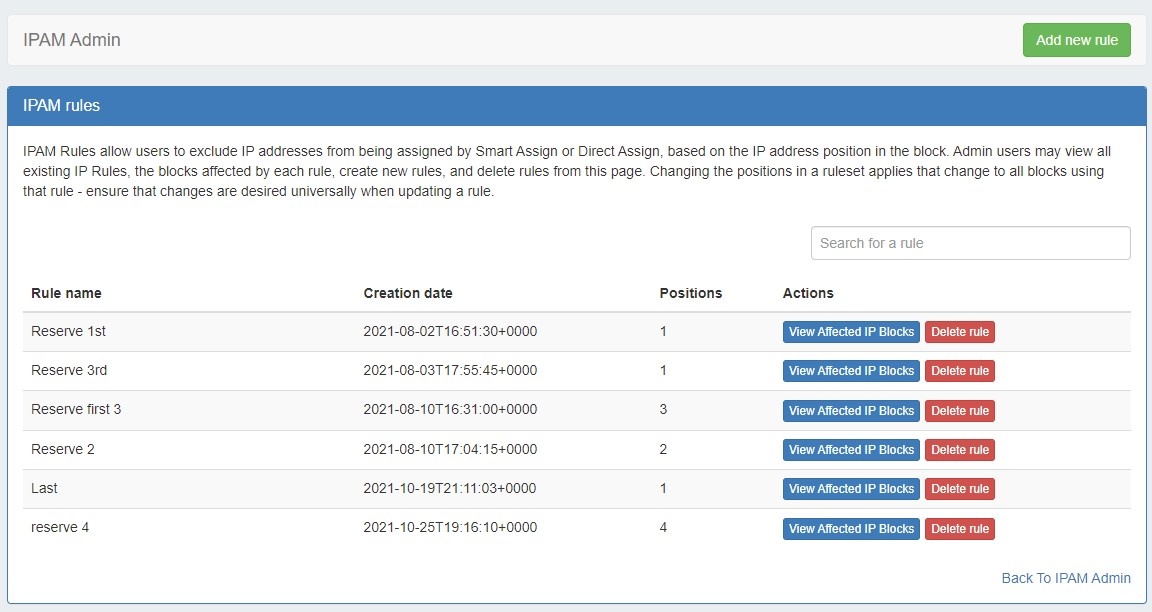View affected IP blocks for Reserve first 3
This screenshot has width=1152, height=612.
point(851,410)
